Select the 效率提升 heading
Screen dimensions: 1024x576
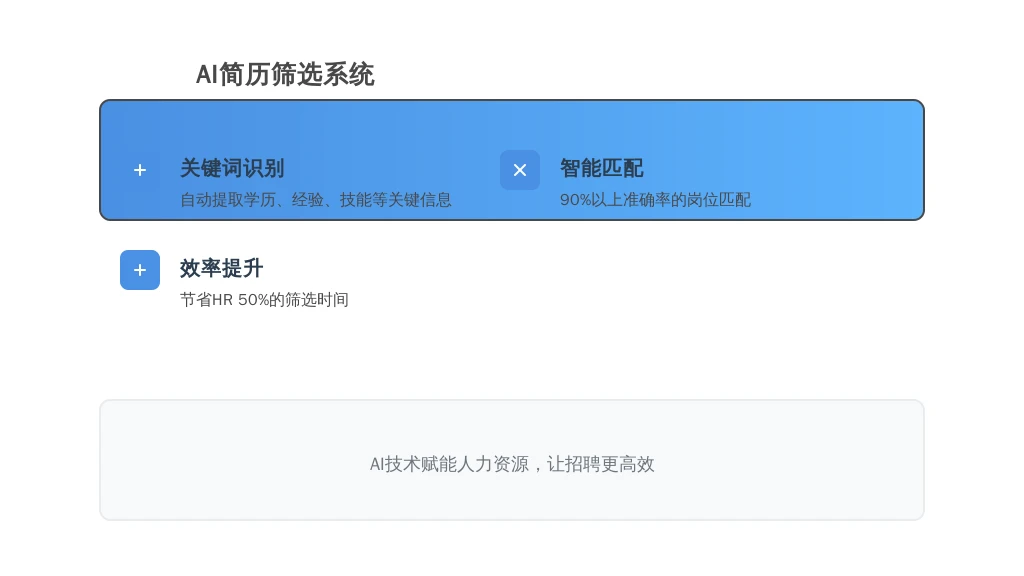(x=221, y=268)
